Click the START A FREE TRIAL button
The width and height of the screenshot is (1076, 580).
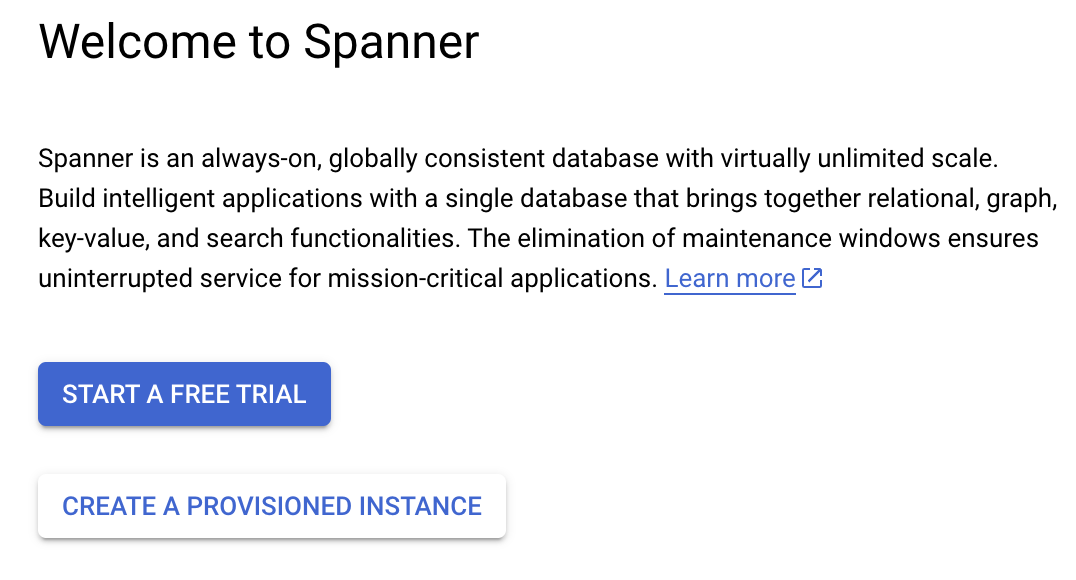tap(184, 394)
